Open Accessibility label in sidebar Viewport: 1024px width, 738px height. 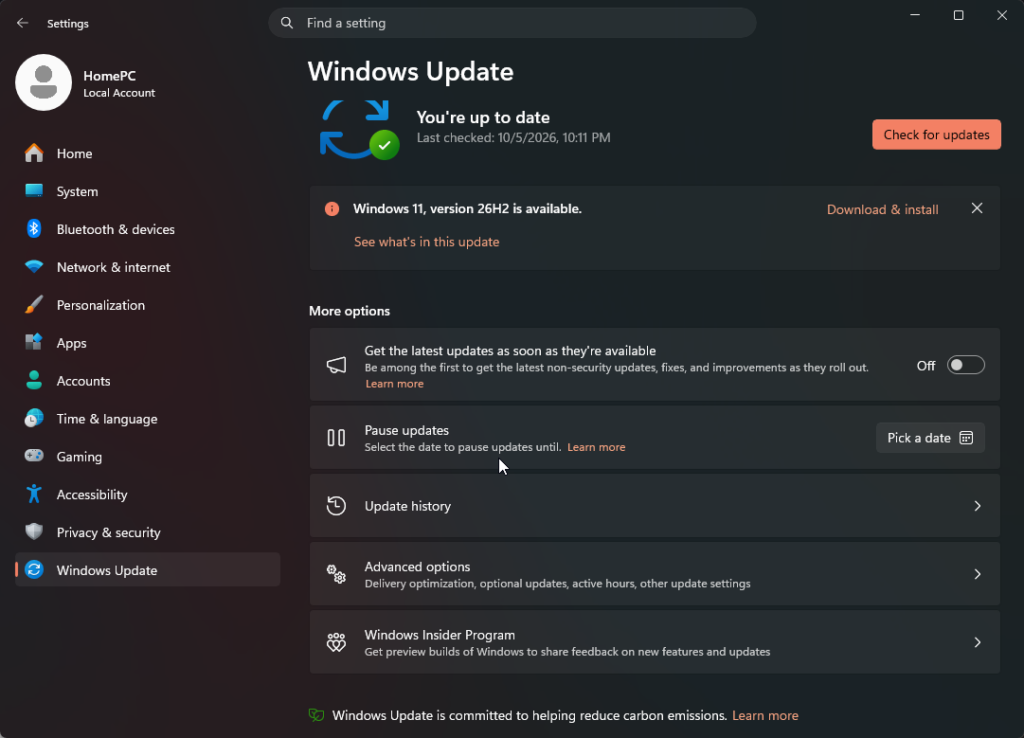91,494
